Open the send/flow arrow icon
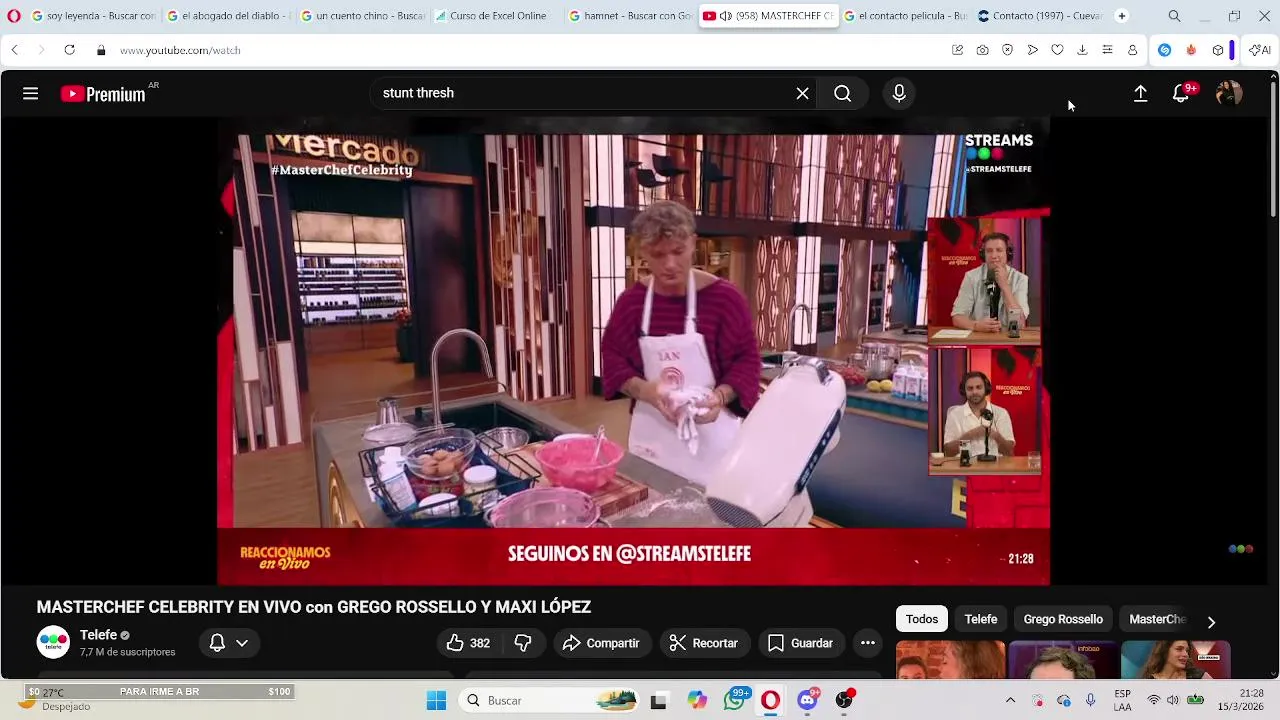The image size is (1280, 720). pos(1032,50)
